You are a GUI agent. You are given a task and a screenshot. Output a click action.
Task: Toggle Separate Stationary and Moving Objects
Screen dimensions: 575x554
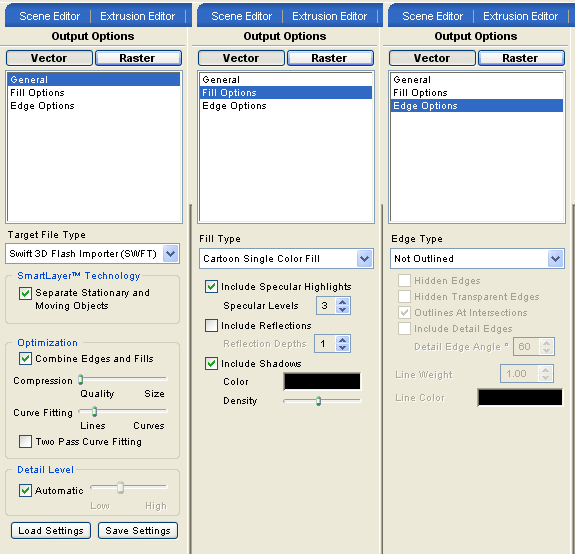pos(25,293)
